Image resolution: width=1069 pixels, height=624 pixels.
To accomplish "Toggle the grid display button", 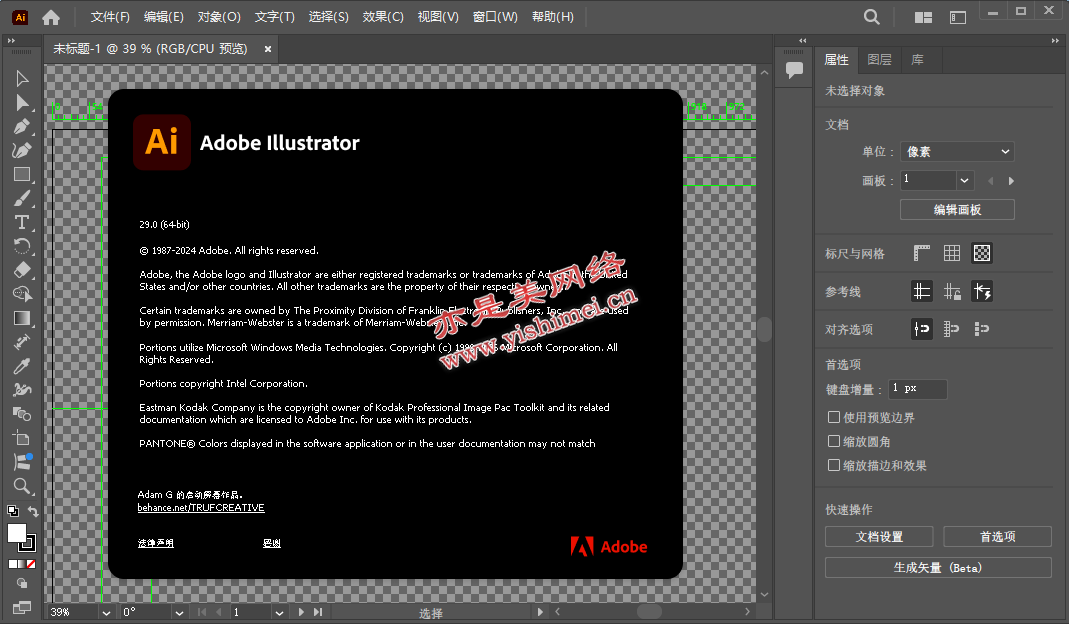I will 952,254.
